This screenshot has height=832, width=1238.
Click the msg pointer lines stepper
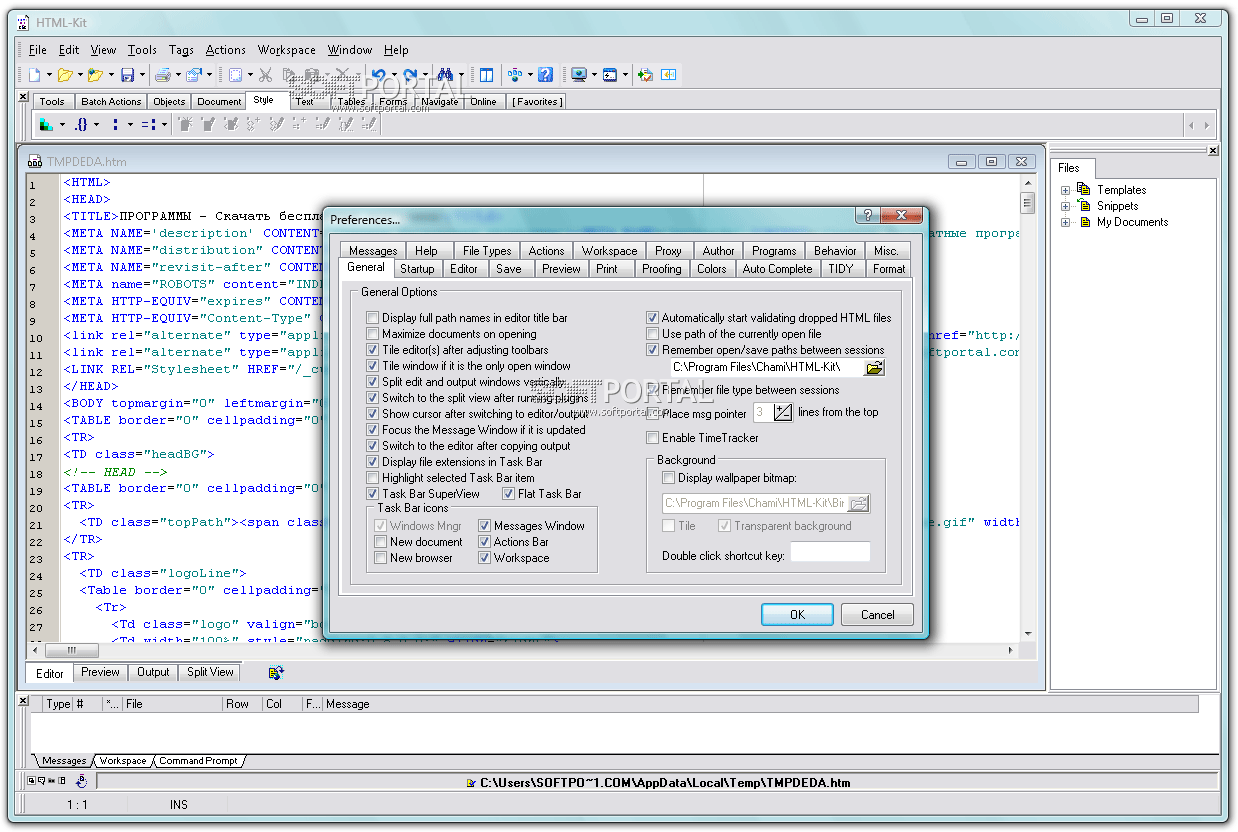tap(783, 412)
